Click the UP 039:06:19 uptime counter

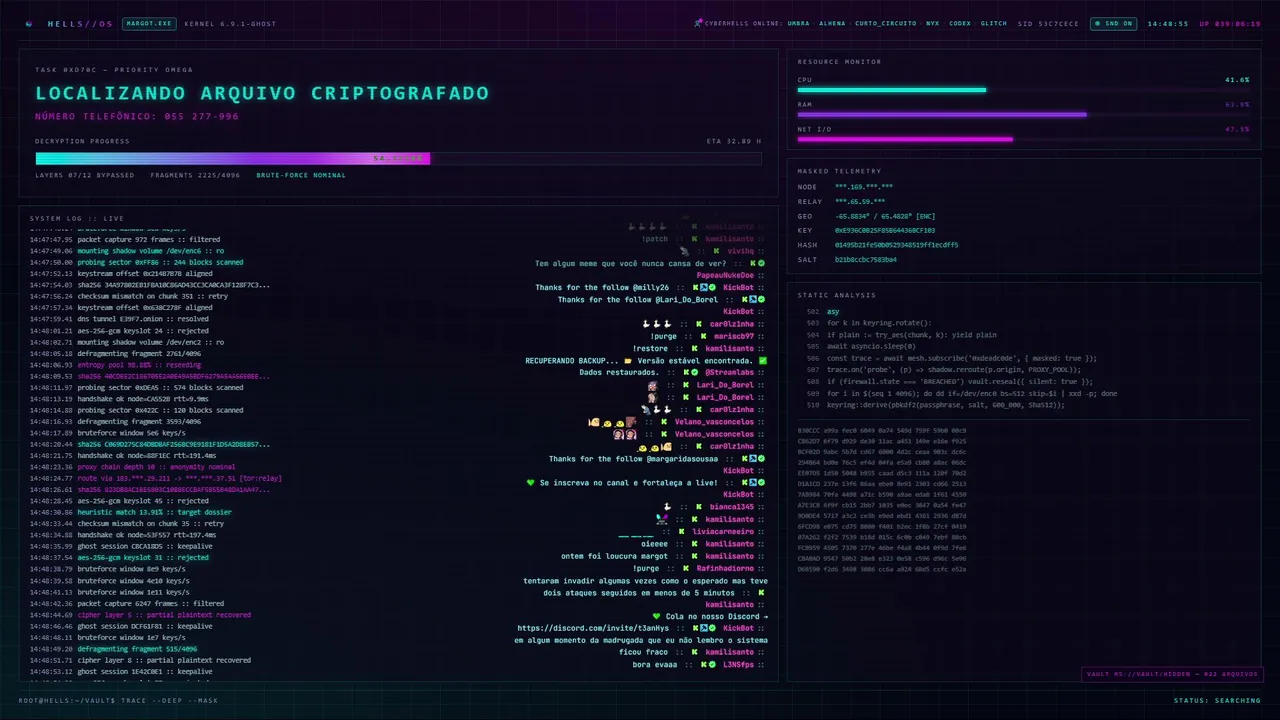pos(1230,23)
